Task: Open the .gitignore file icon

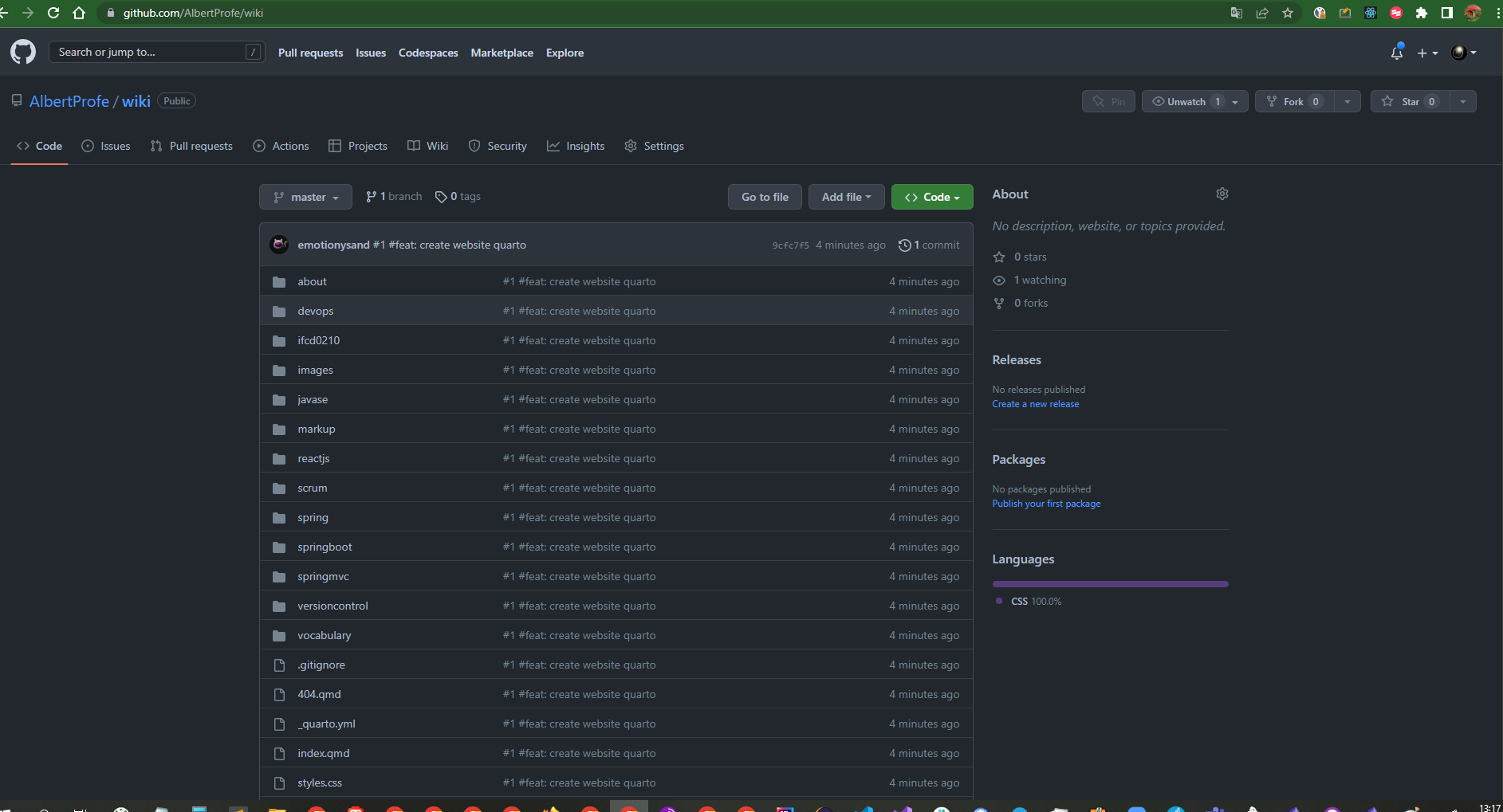Action: (x=279, y=665)
